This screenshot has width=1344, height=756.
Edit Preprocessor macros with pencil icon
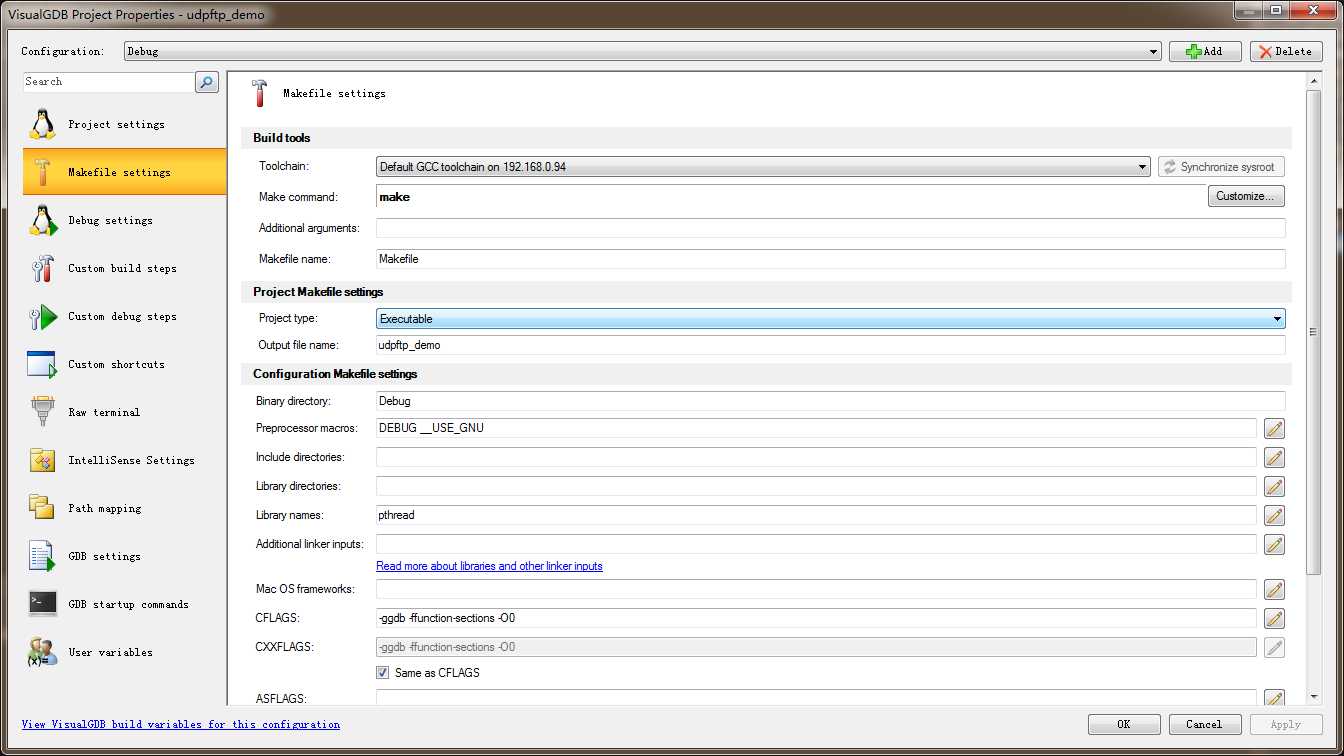pos(1274,429)
